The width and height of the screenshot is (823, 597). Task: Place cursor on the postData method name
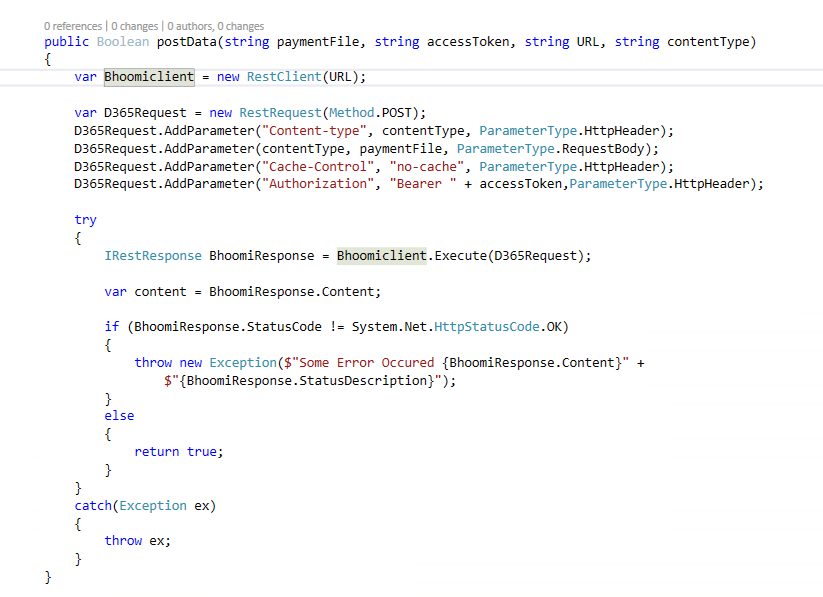pos(188,41)
